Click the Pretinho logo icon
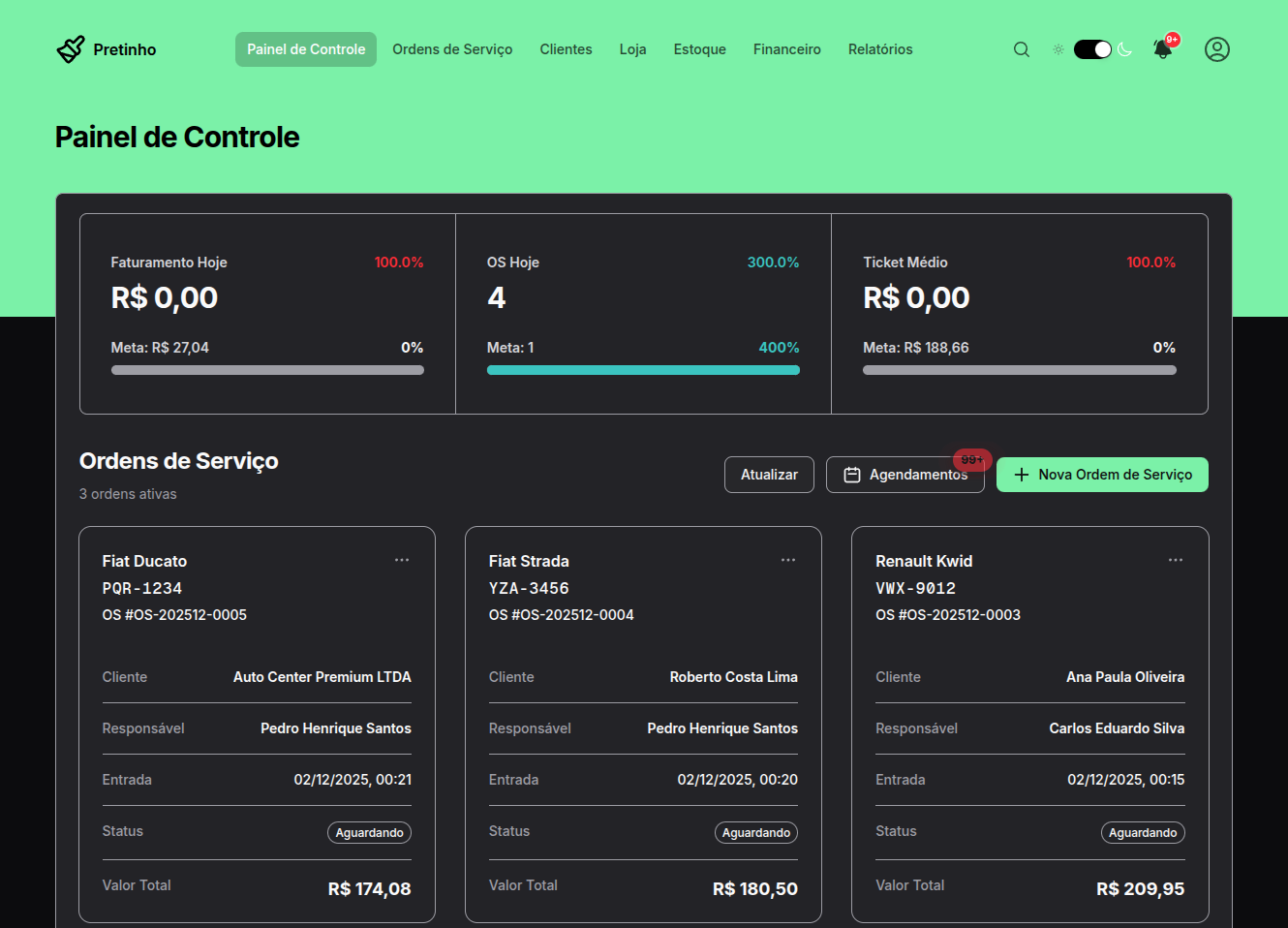 click(71, 49)
